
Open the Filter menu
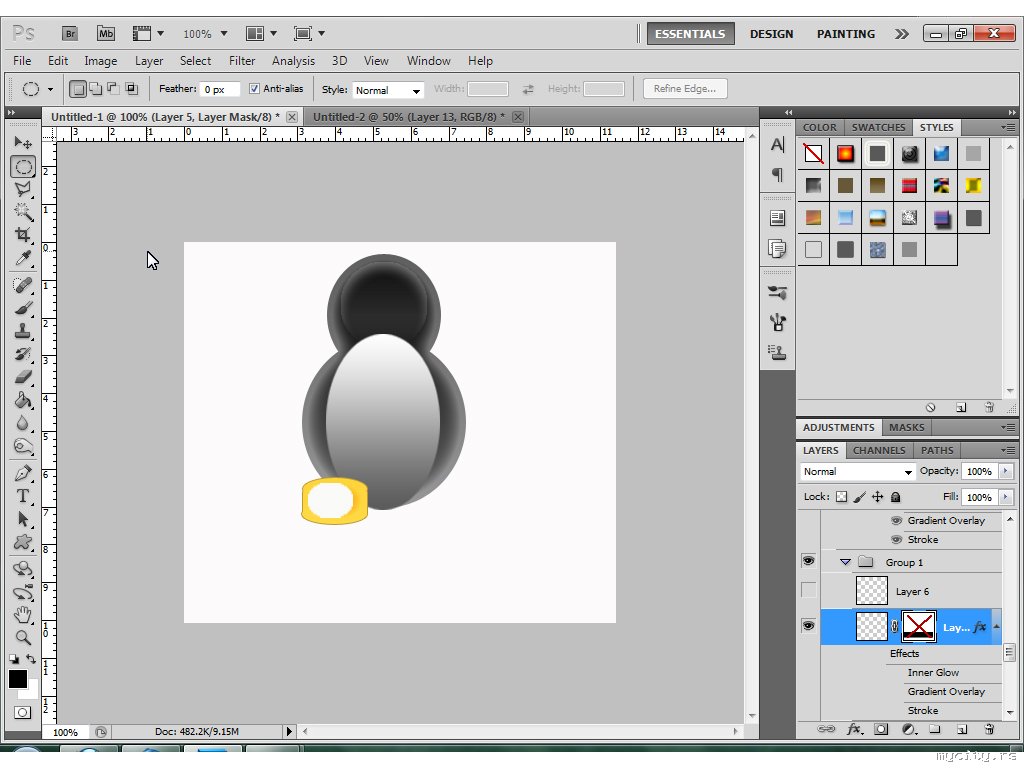242,61
